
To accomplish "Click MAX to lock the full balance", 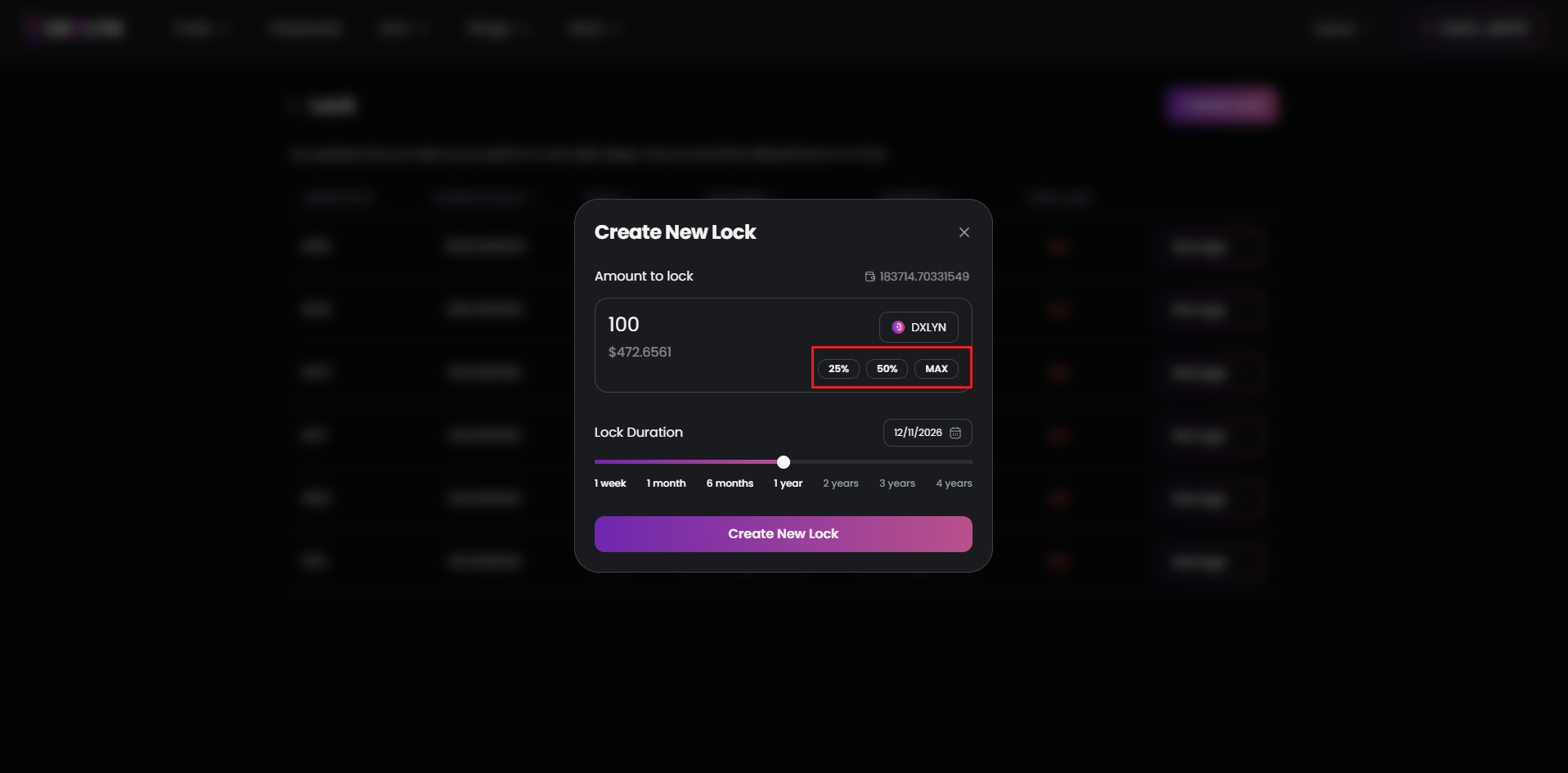I will pos(936,368).
